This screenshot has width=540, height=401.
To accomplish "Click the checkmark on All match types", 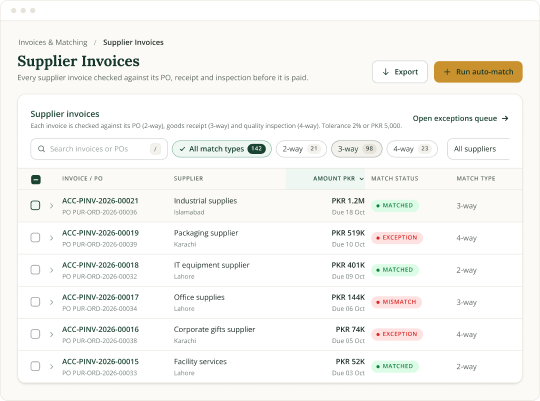I will coord(183,149).
